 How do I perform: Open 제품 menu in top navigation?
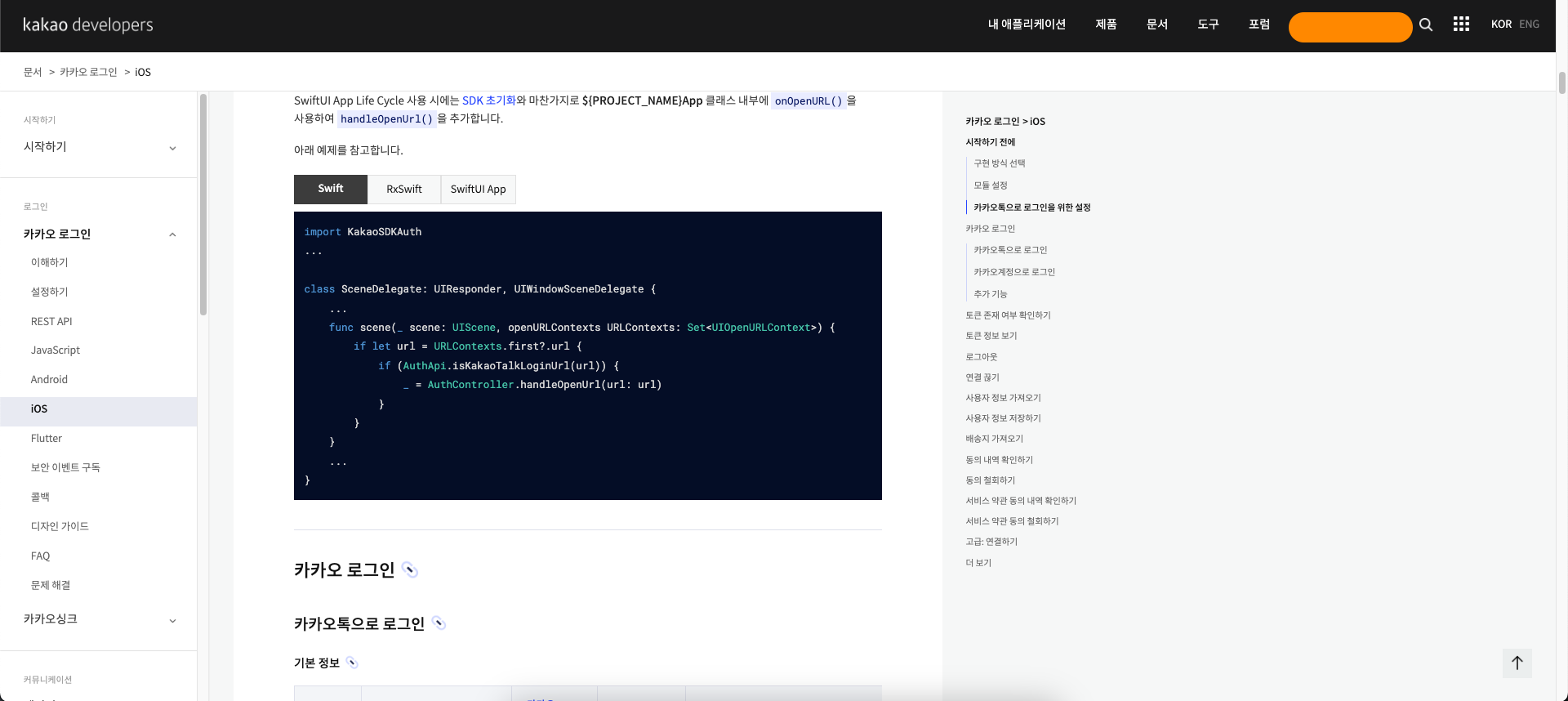point(1106,25)
